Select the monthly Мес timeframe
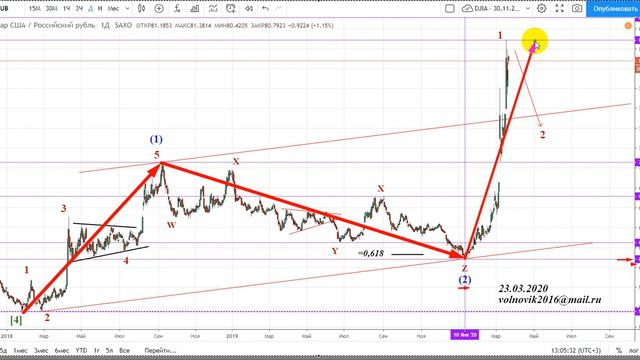The height and width of the screenshot is (360, 640). (x=113, y=9)
